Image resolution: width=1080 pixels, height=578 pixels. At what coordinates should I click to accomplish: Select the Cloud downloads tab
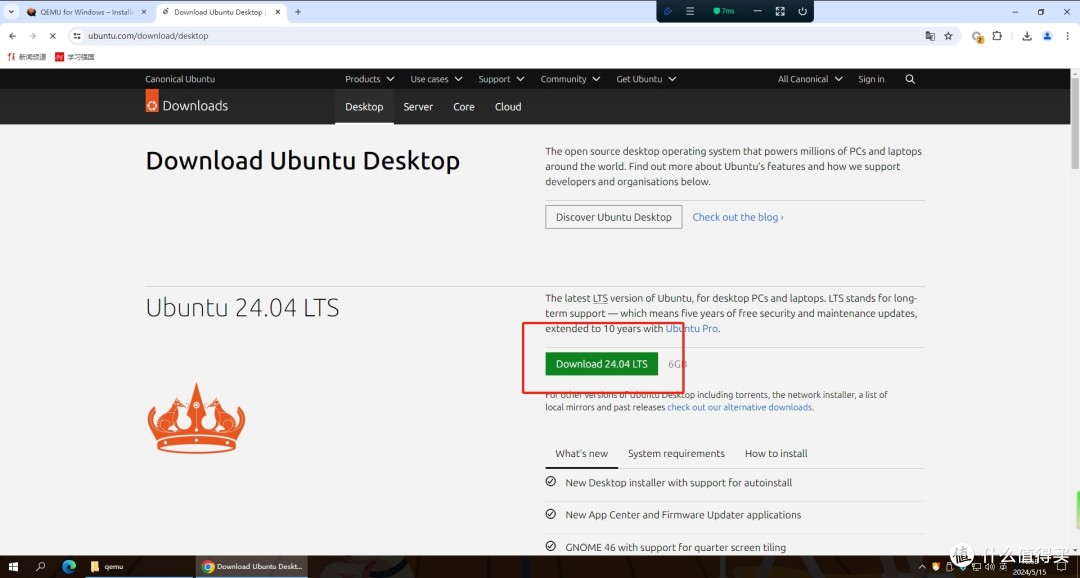[x=508, y=107]
